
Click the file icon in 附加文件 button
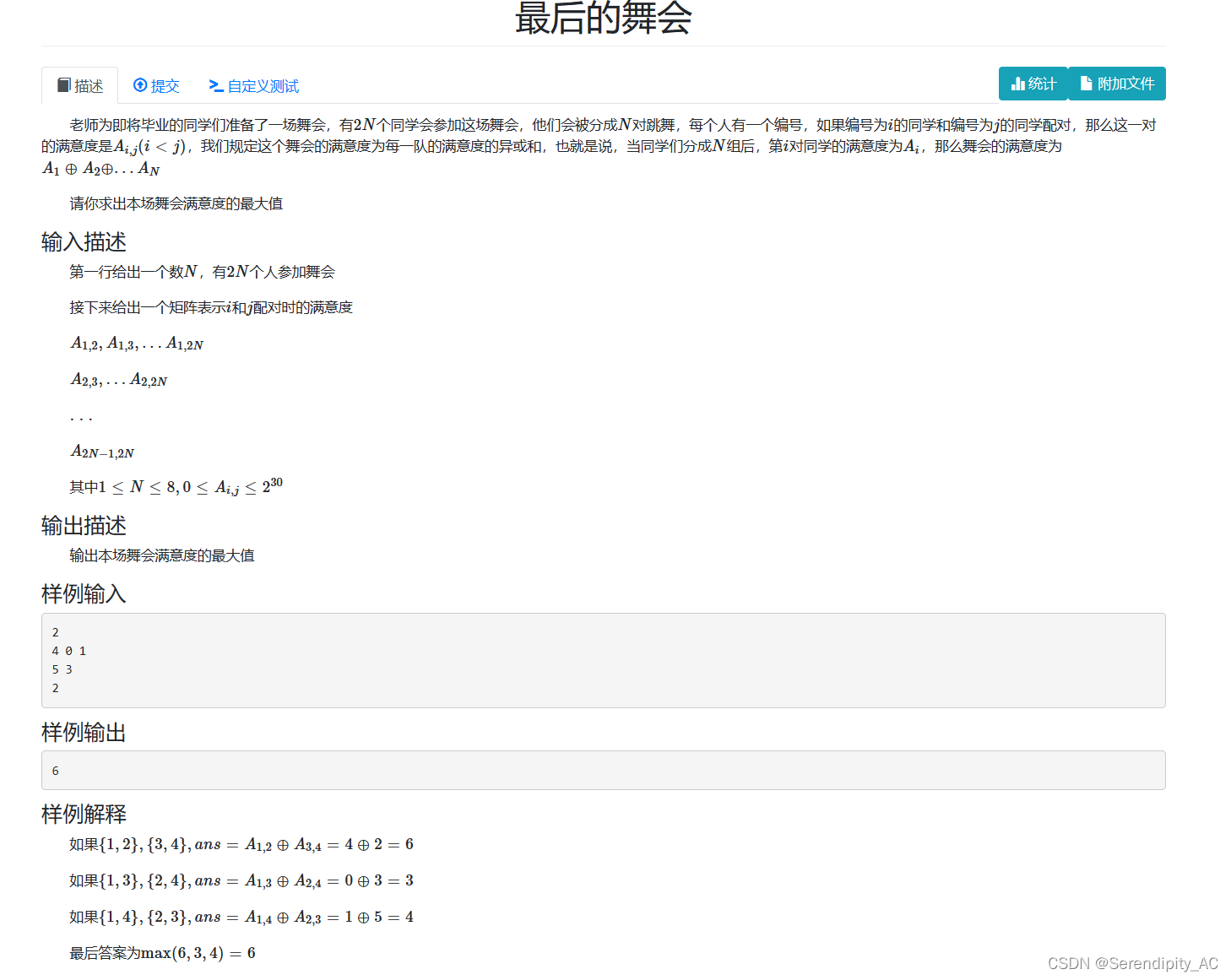pos(1086,84)
